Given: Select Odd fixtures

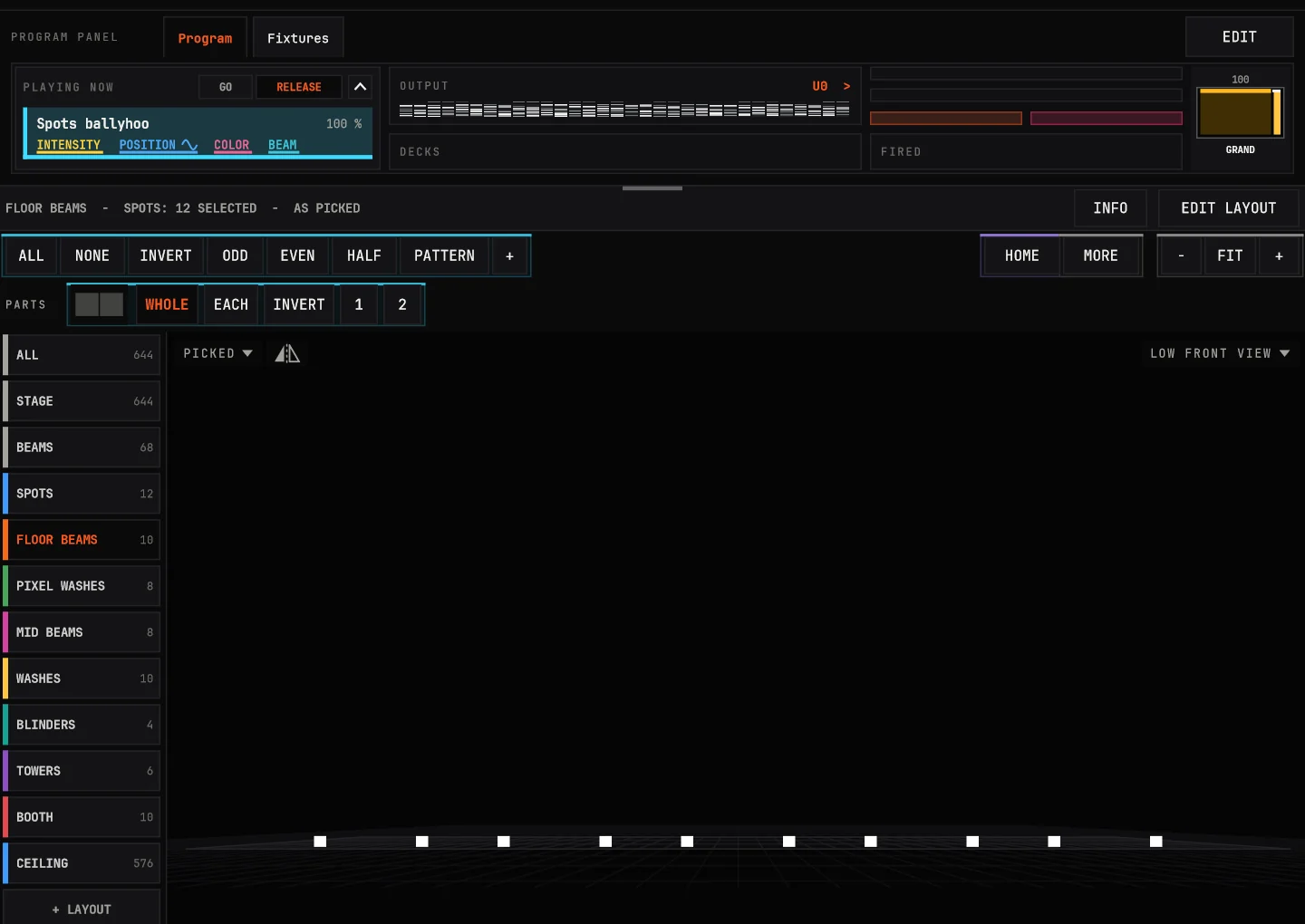Looking at the screenshot, I should point(235,255).
